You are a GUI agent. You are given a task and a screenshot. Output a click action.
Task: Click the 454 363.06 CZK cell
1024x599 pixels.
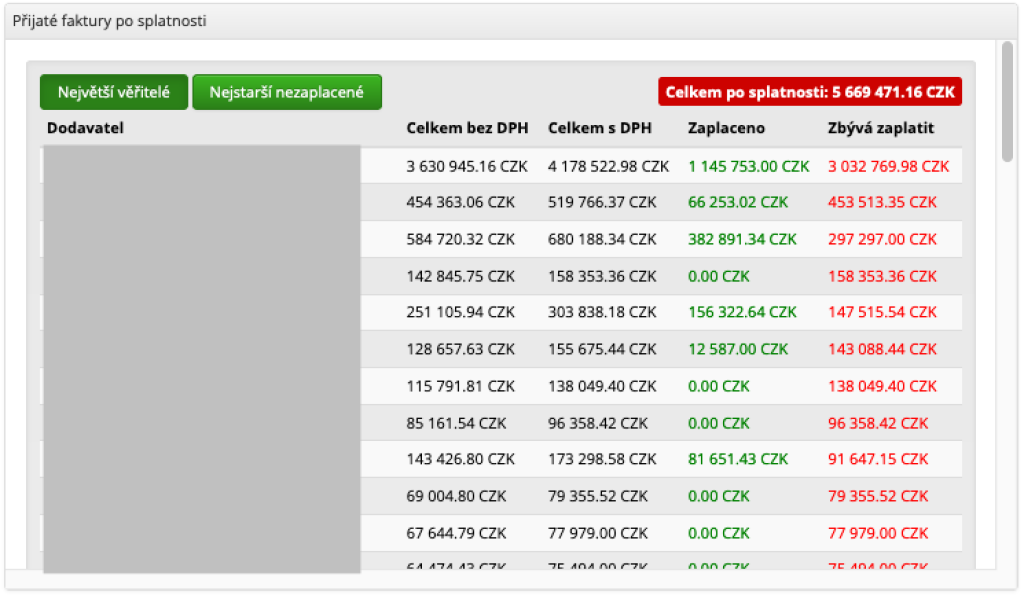pos(460,202)
